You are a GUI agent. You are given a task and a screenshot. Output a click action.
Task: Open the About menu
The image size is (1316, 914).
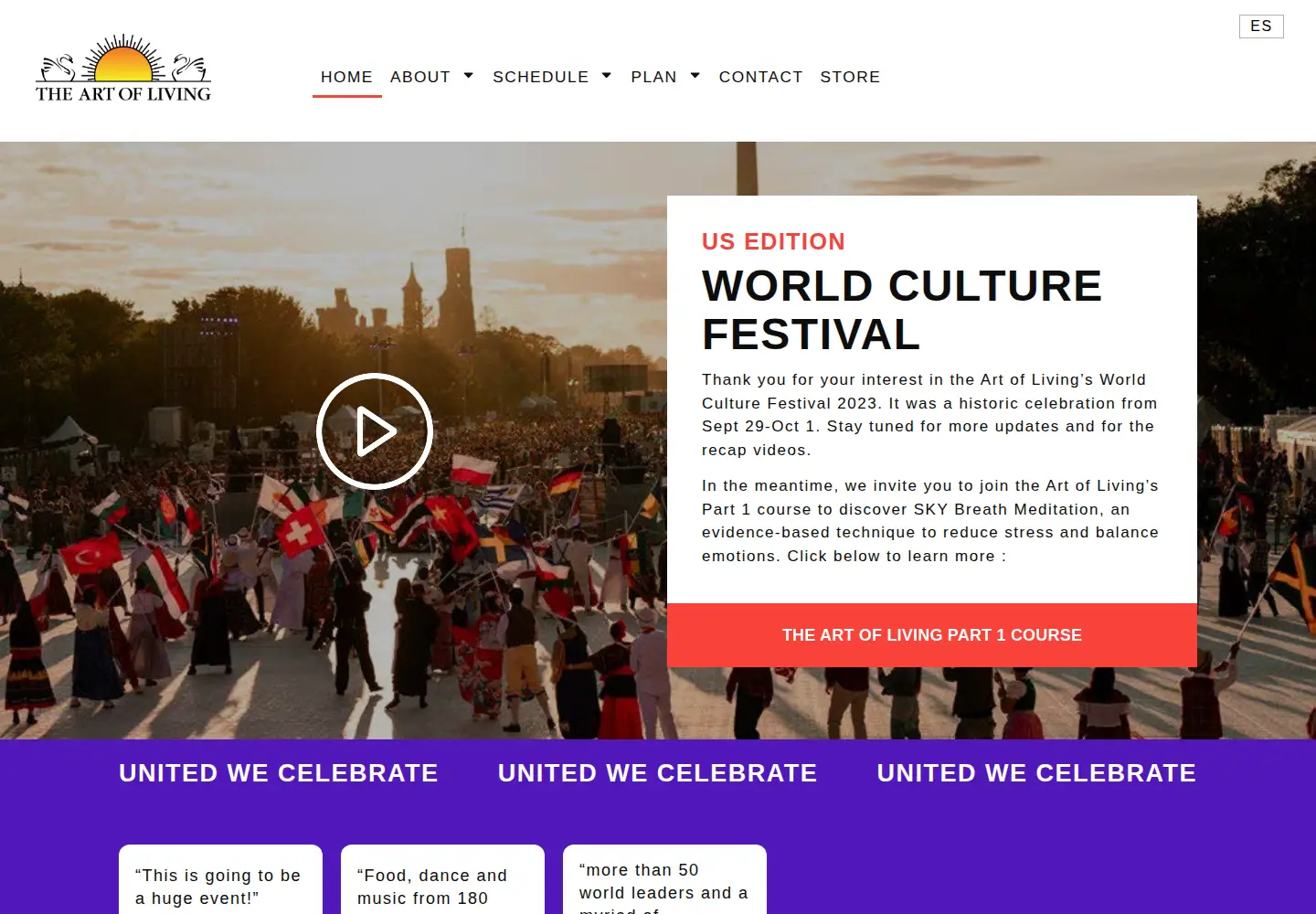(x=420, y=77)
